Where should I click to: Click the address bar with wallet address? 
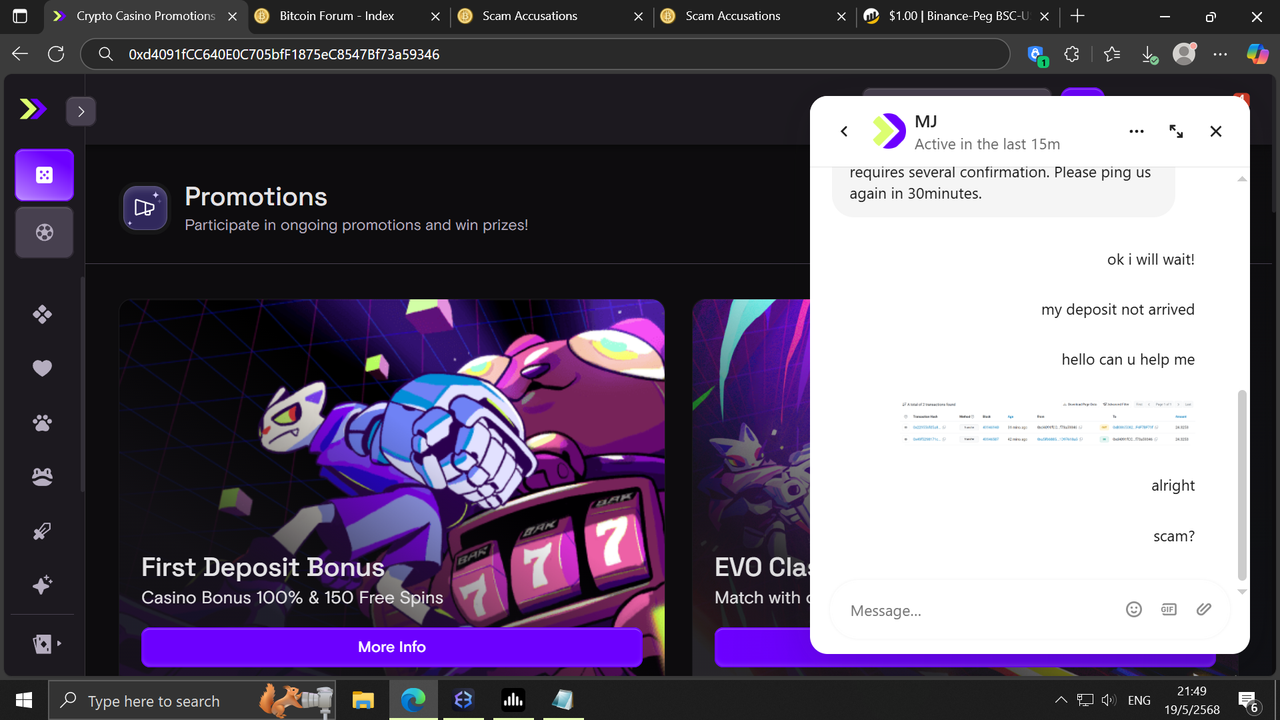coord(545,54)
